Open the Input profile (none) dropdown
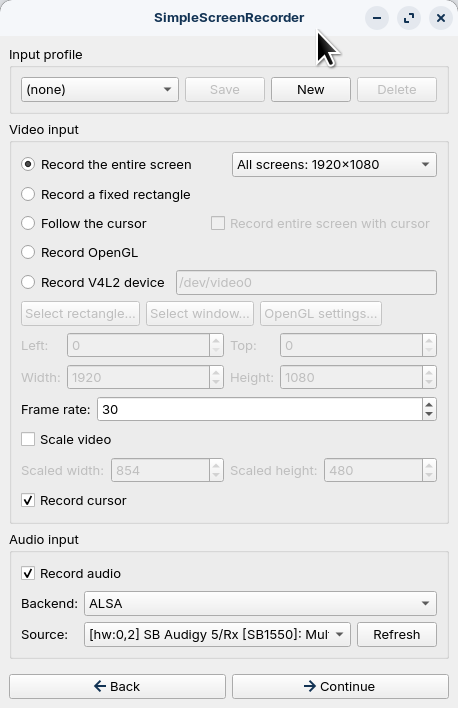This screenshot has width=458, height=708. point(100,89)
